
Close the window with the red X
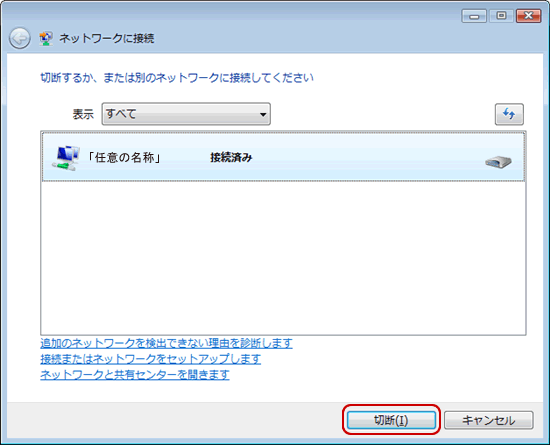(529, 16)
